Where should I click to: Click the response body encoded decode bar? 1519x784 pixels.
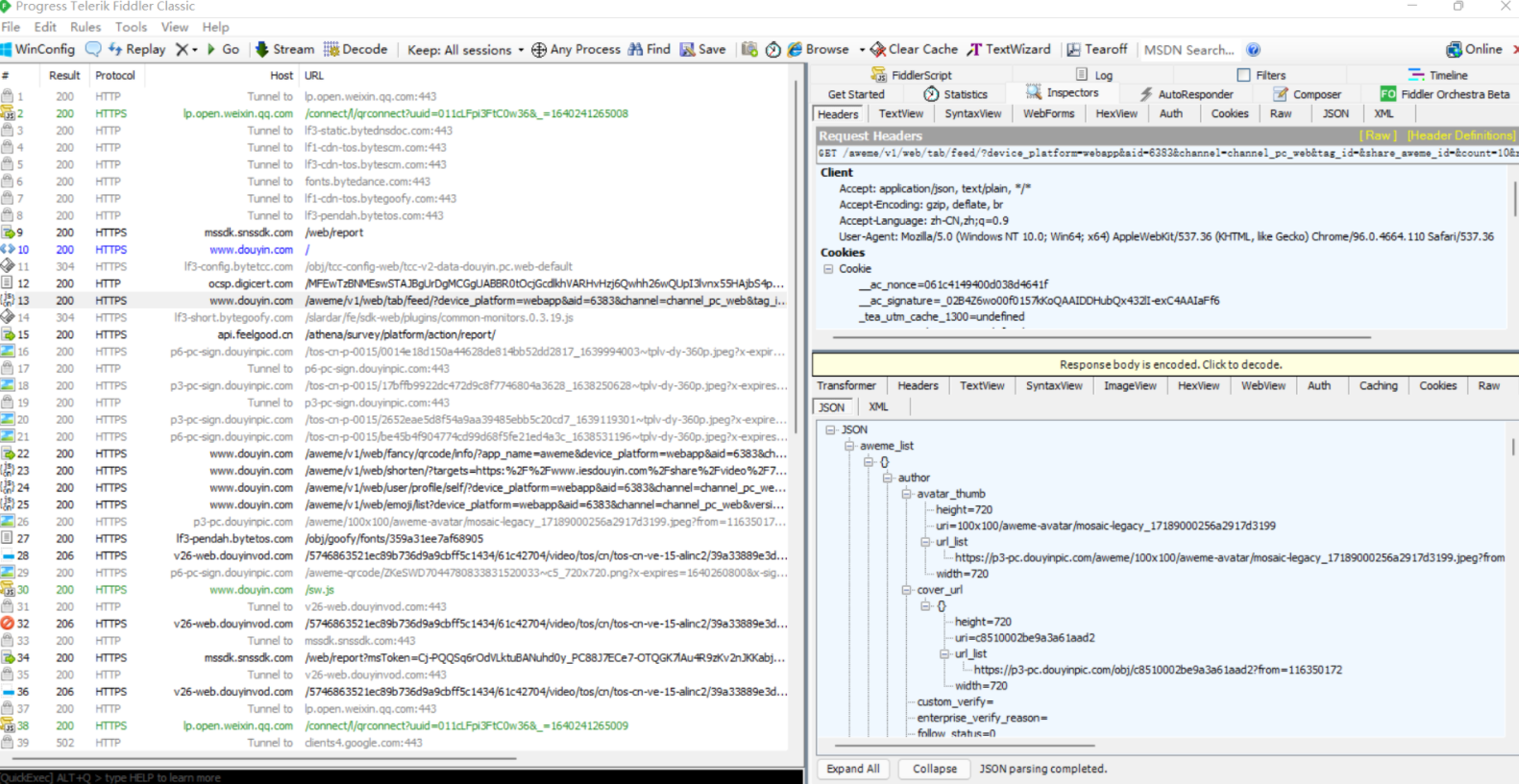tap(1165, 364)
